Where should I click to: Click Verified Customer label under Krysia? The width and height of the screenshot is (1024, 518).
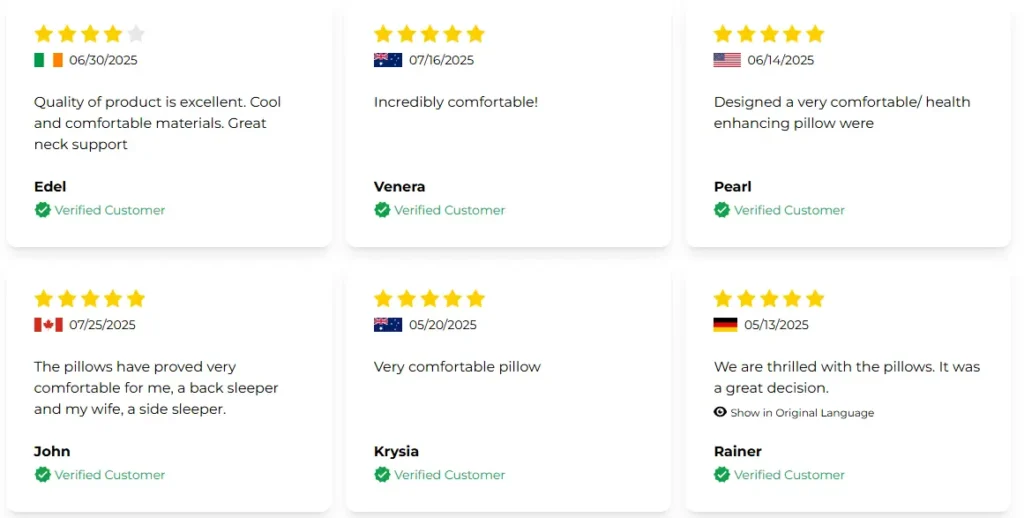[x=449, y=475]
